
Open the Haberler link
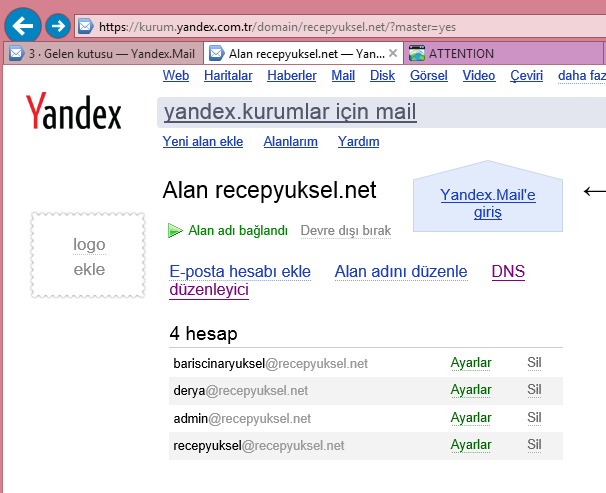pyautogui.click(x=292, y=75)
